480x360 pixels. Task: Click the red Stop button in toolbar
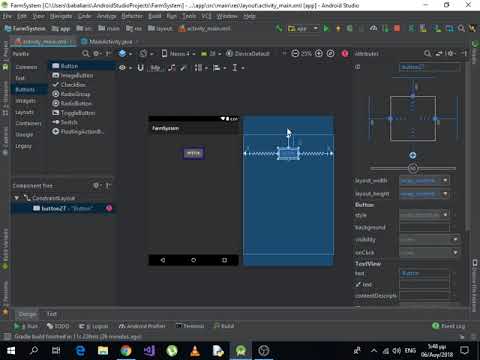coord(397,28)
